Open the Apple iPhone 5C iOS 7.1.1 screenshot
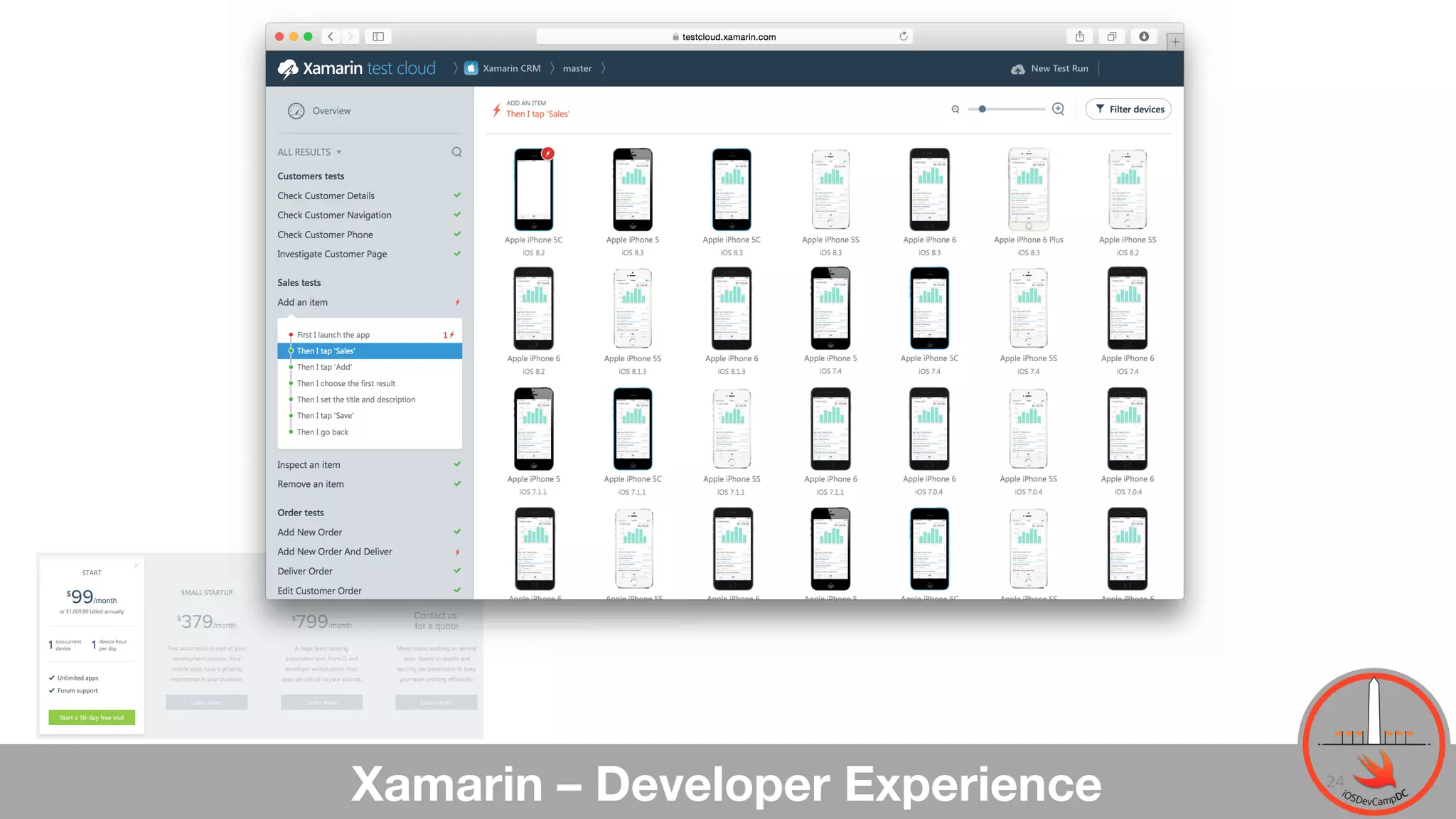1456x819 pixels. [633, 429]
